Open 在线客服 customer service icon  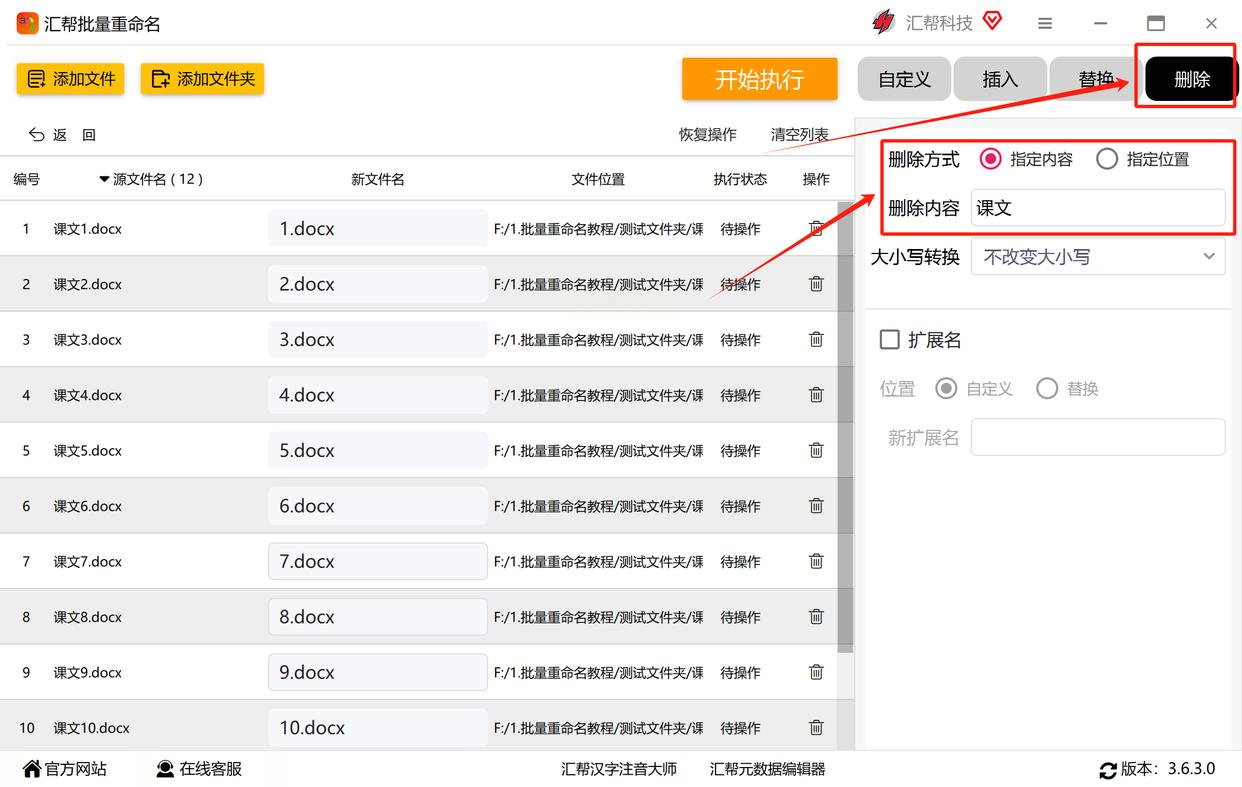tap(165, 769)
